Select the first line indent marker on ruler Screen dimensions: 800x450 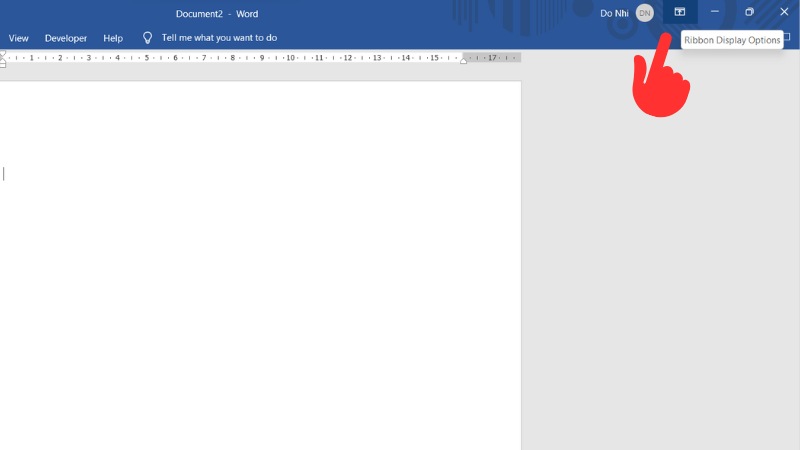pos(3,53)
